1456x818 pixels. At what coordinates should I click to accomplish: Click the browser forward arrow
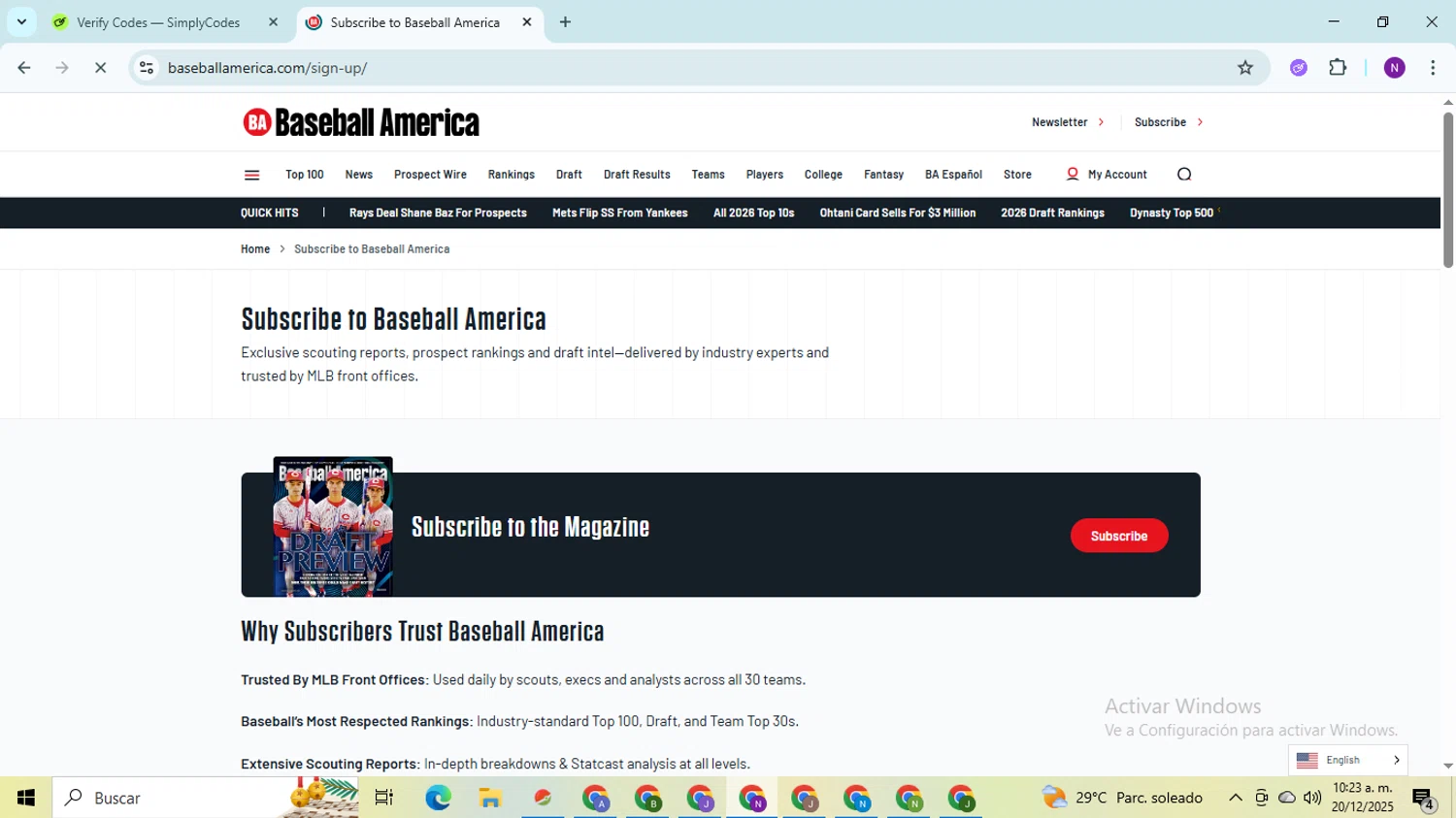tap(62, 68)
